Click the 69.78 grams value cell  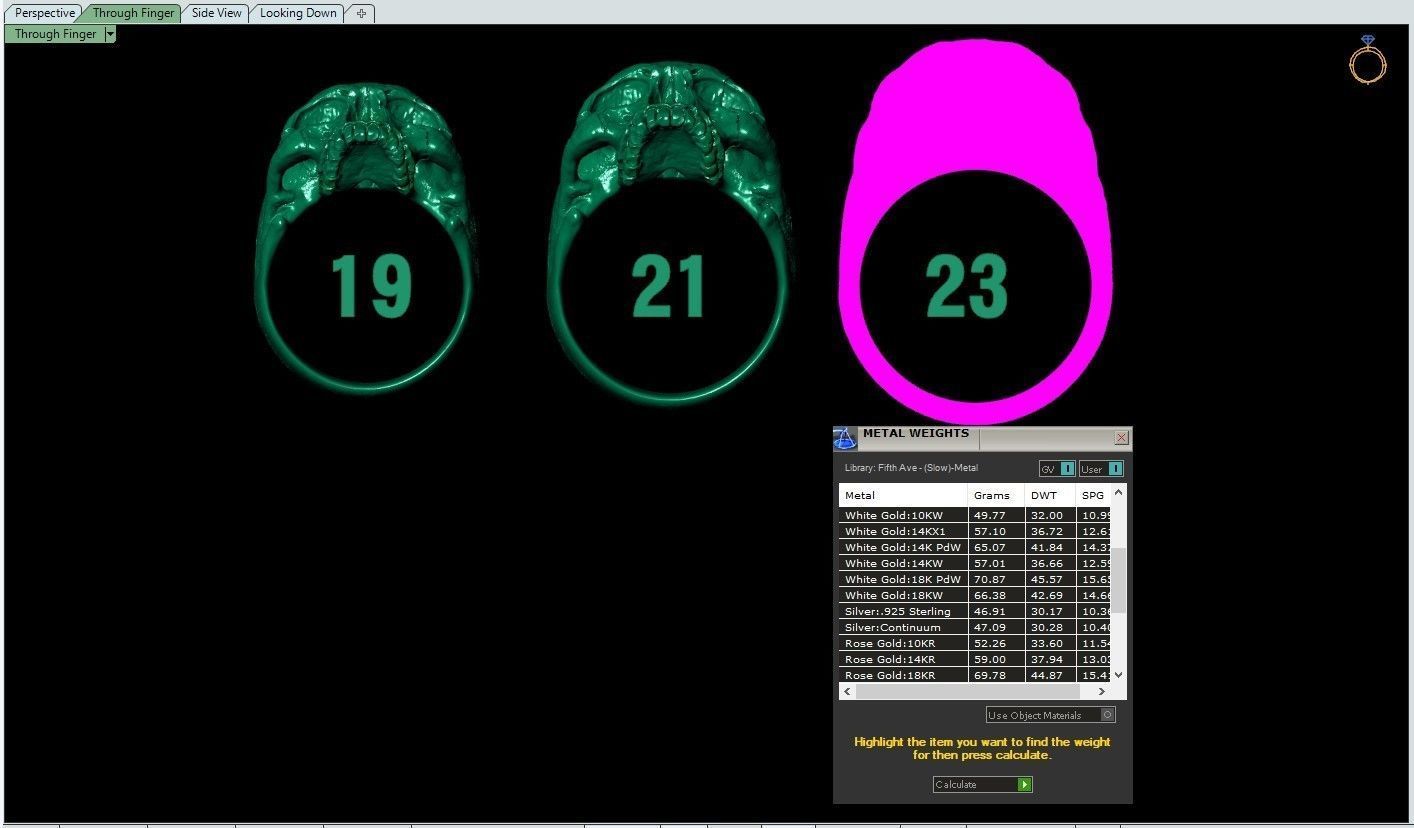(996, 675)
